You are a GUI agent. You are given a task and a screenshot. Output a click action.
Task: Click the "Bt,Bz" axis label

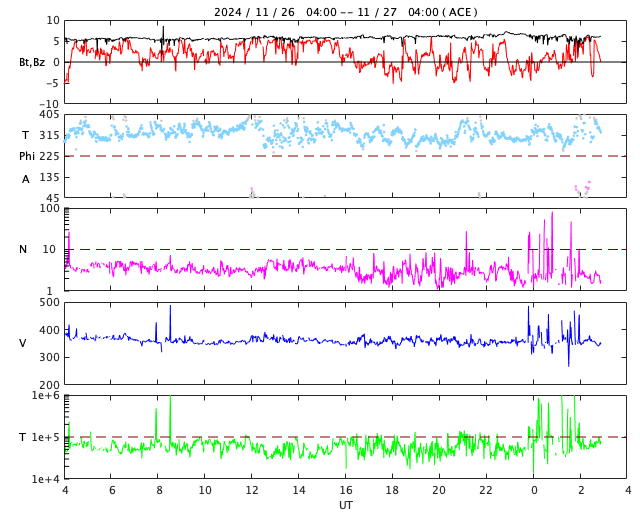tap(32, 62)
